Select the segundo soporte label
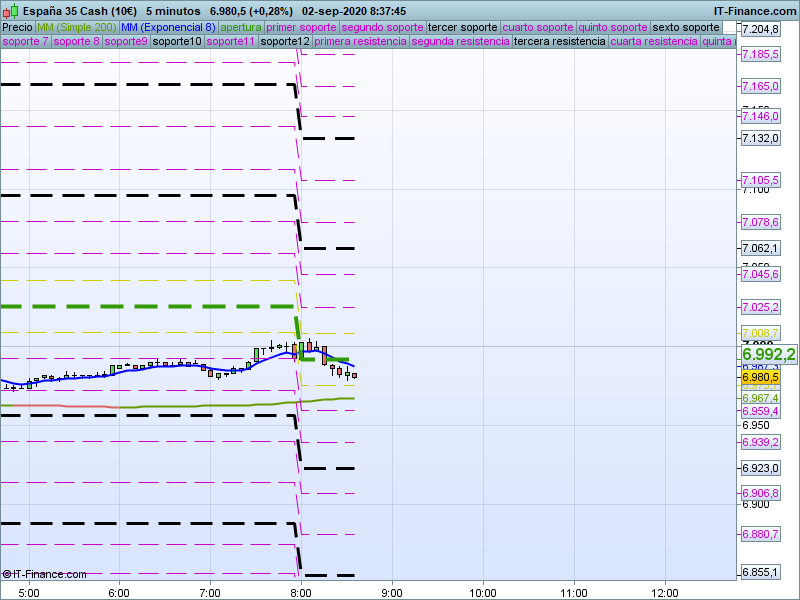The width and height of the screenshot is (800, 600). pyautogui.click(x=382, y=28)
